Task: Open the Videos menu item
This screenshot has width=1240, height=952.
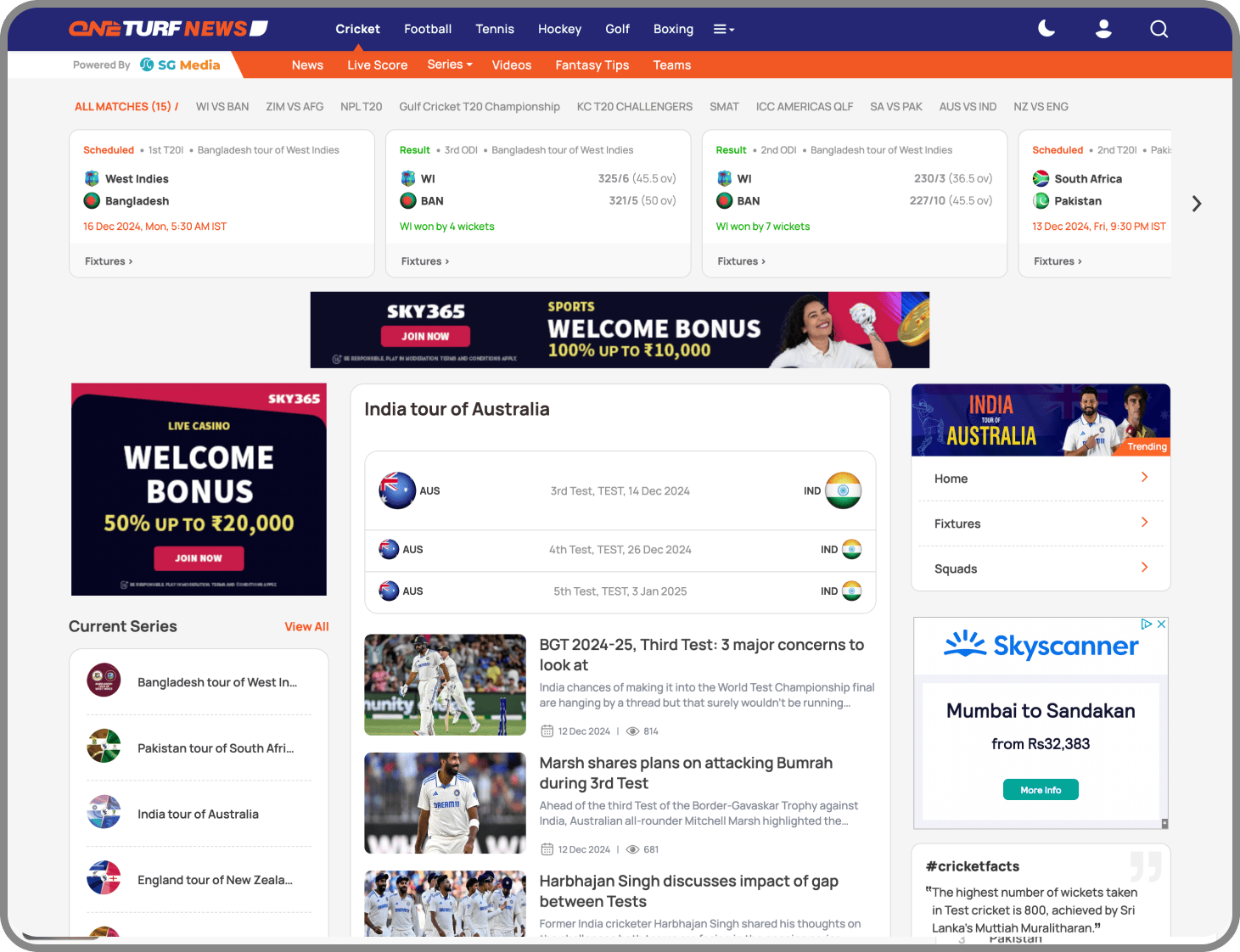Action: click(x=512, y=64)
